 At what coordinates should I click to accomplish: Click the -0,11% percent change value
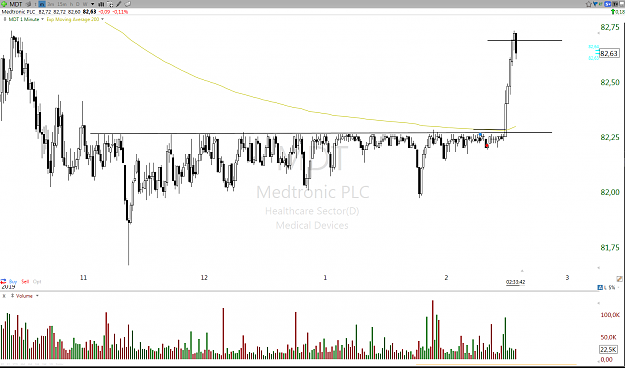(x=120, y=12)
